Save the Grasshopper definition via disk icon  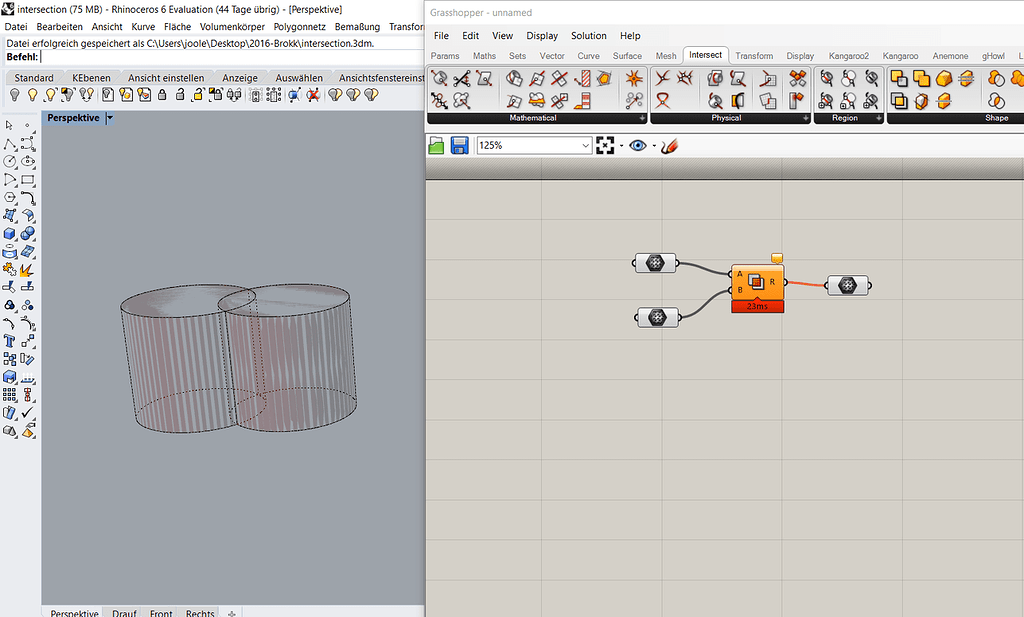[x=459, y=145]
